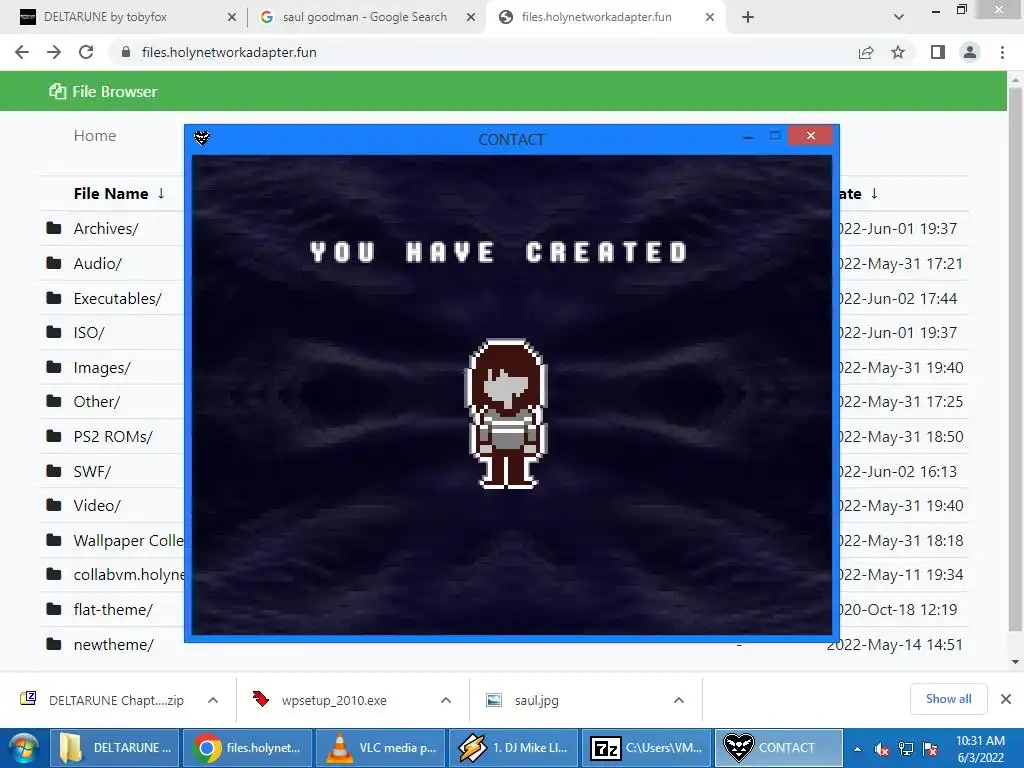Click the Date column sort arrow
Screen dimensions: 1024x768
pyautogui.click(x=874, y=193)
